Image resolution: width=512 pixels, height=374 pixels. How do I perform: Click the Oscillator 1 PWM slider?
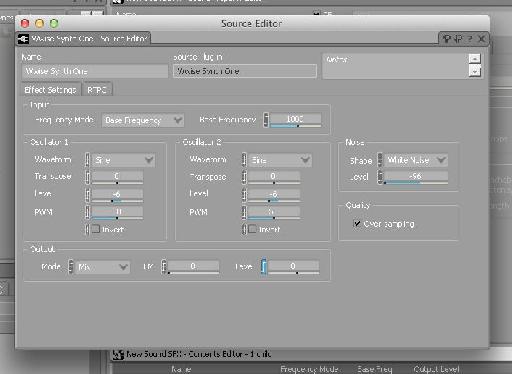117,212
